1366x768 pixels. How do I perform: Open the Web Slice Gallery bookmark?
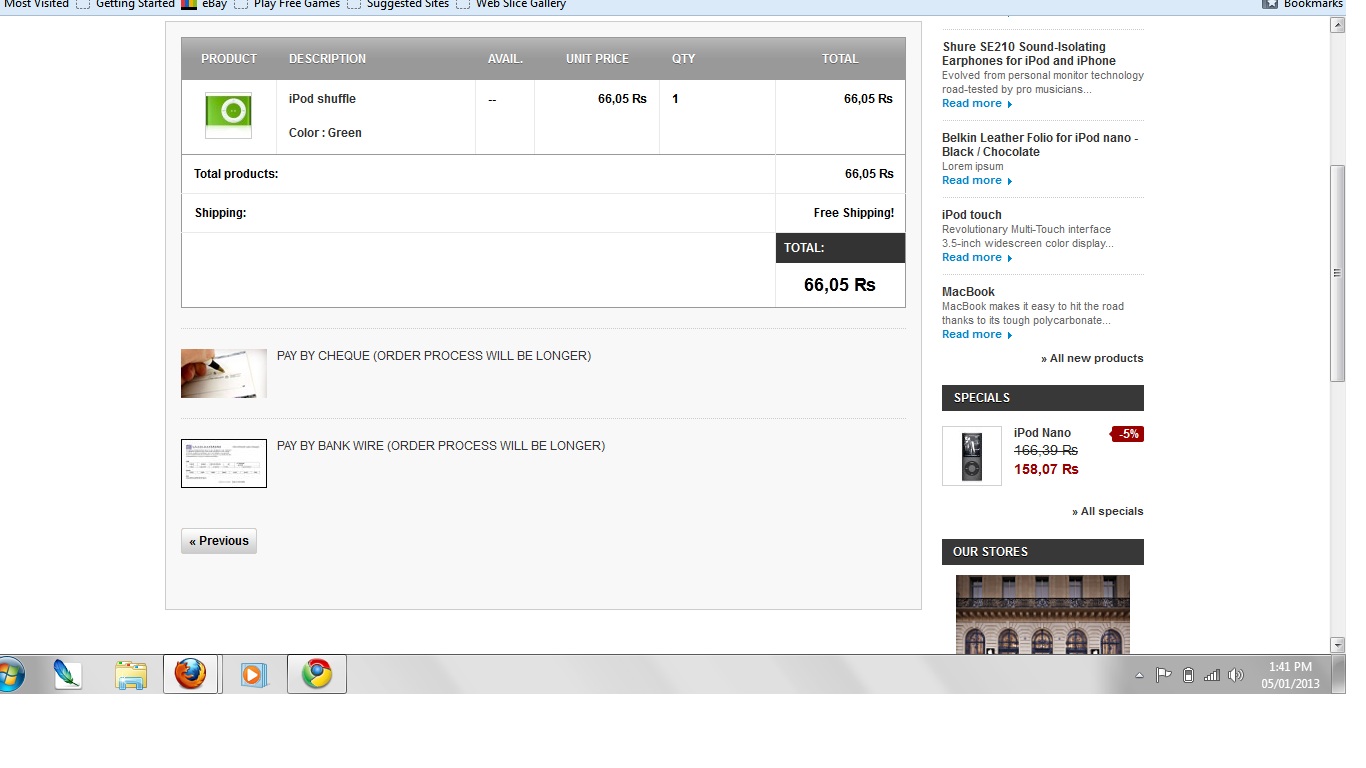coord(511,4)
